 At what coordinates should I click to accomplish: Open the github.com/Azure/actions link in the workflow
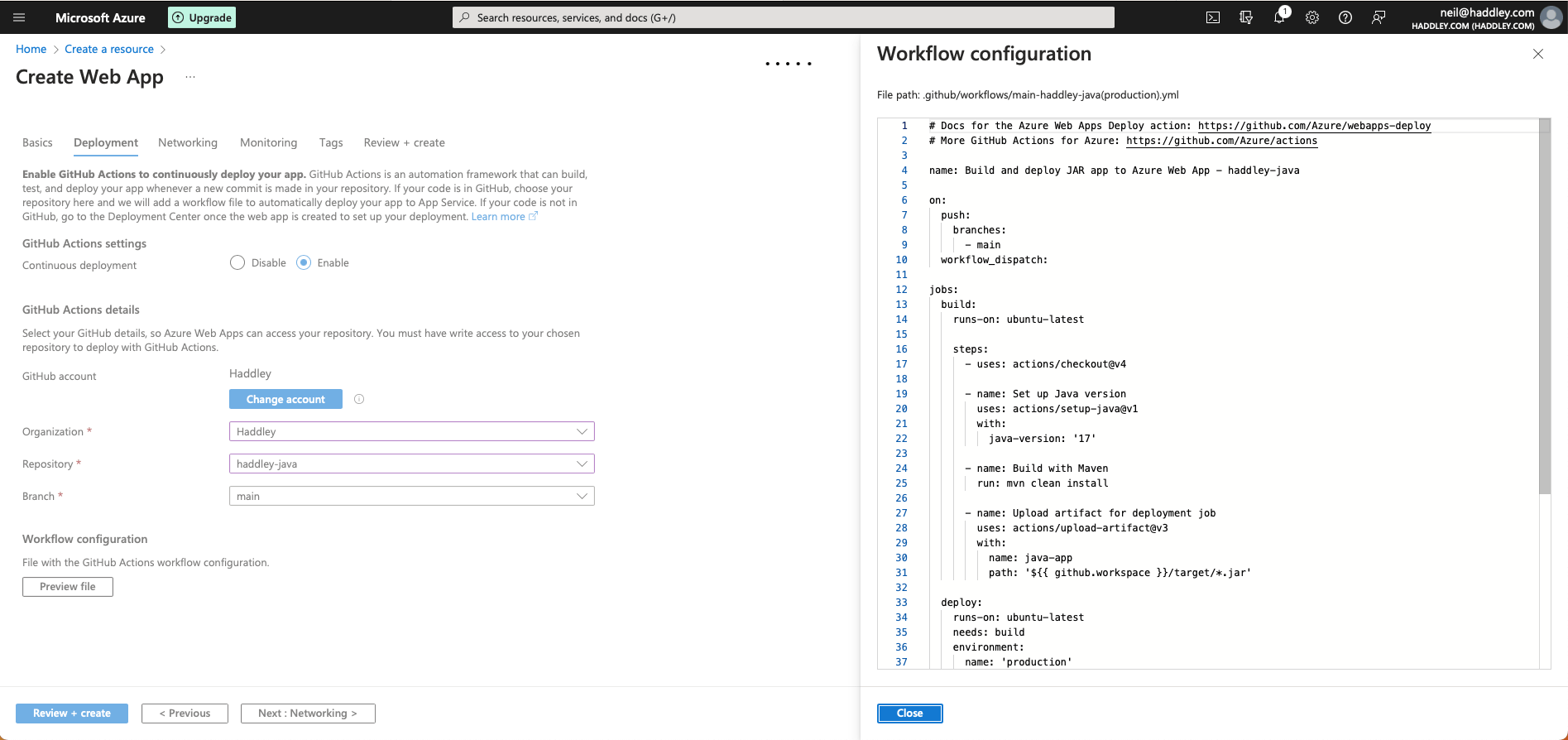point(1221,141)
